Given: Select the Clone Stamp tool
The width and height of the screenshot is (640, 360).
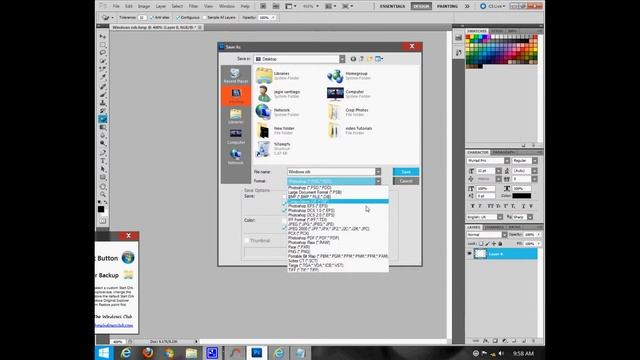Looking at the screenshot, I should click(x=102, y=103).
